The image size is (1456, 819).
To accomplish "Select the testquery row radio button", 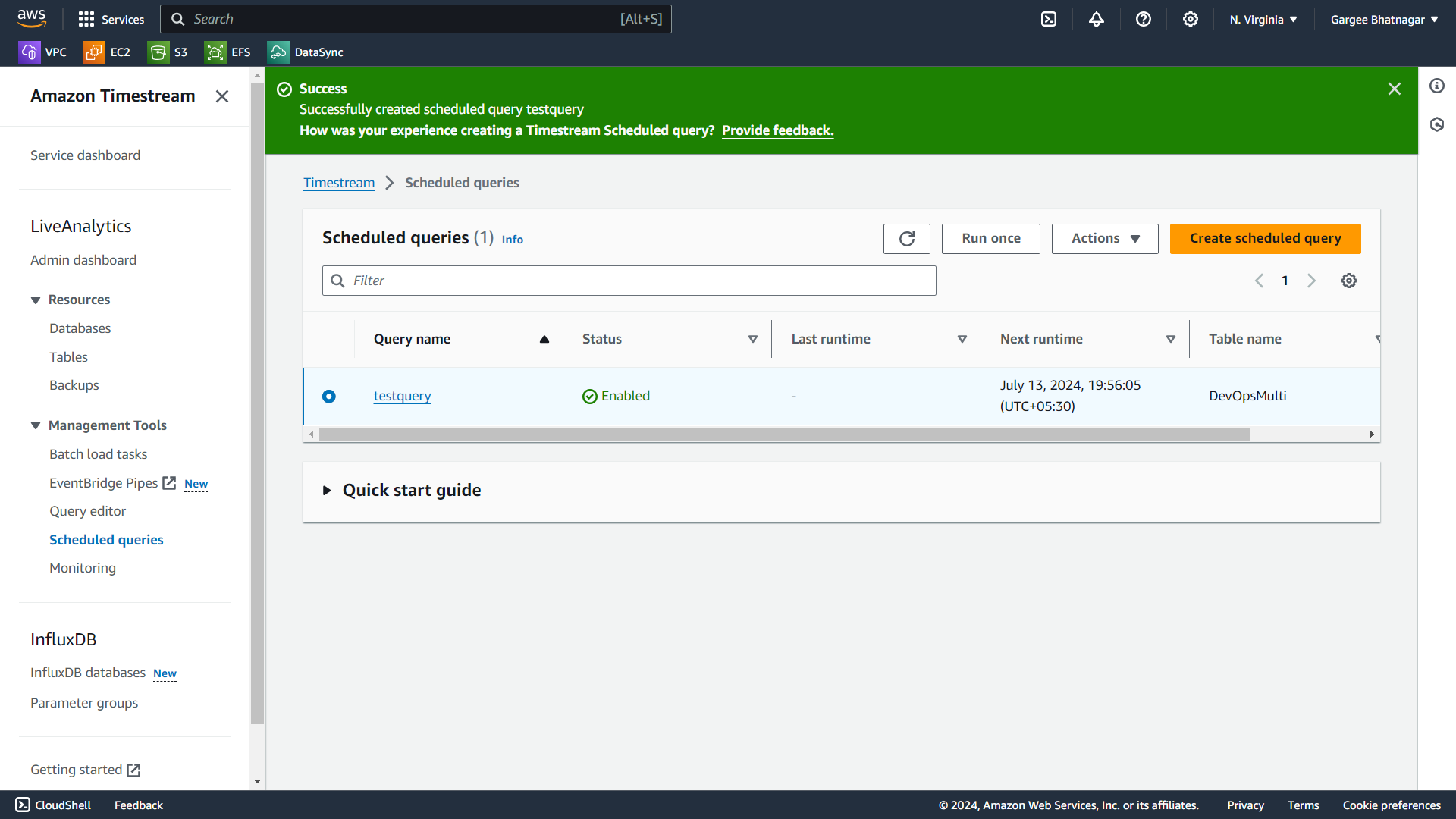I will (328, 397).
